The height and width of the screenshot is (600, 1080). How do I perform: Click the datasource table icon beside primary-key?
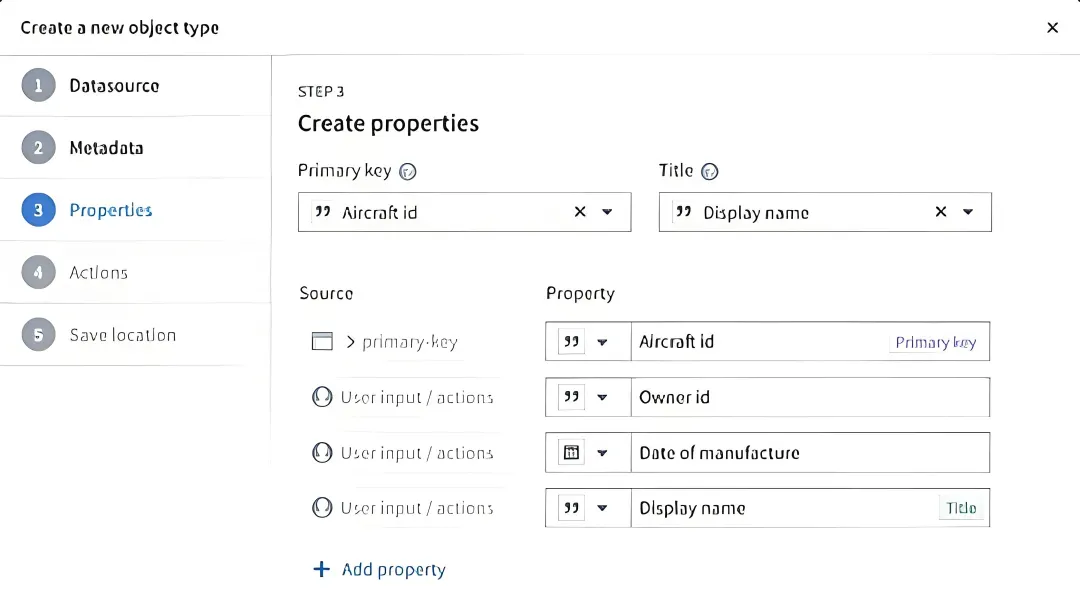pos(322,342)
